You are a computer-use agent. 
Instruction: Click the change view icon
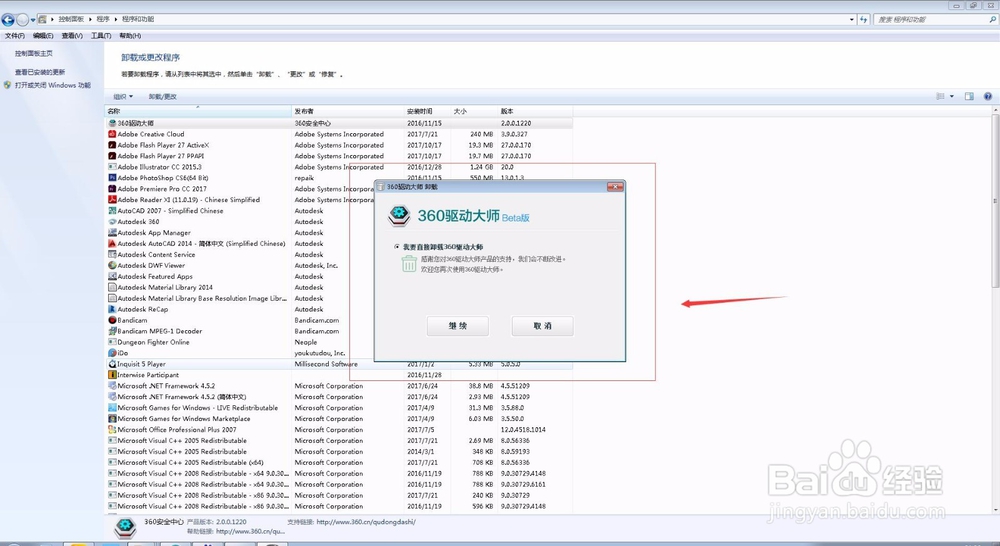[x=940, y=96]
